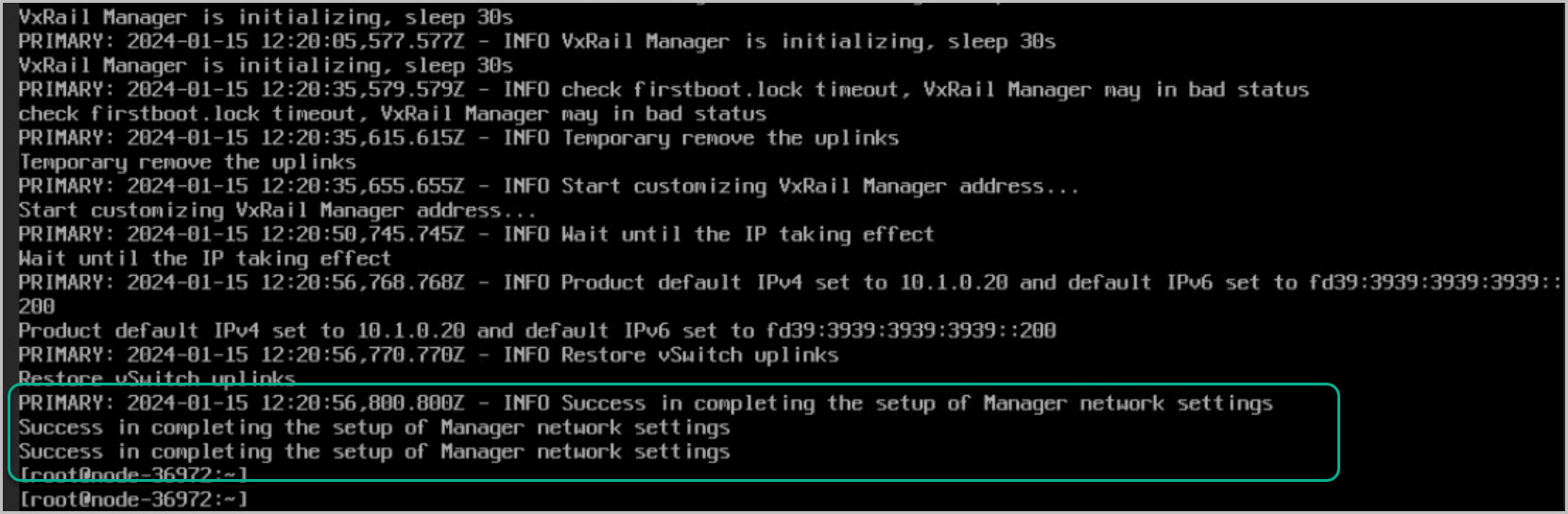Viewport: 1568px width, 514px height.
Task: Click the unprefixed "Restore vSwitch uplinks" line
Action: click(157, 379)
